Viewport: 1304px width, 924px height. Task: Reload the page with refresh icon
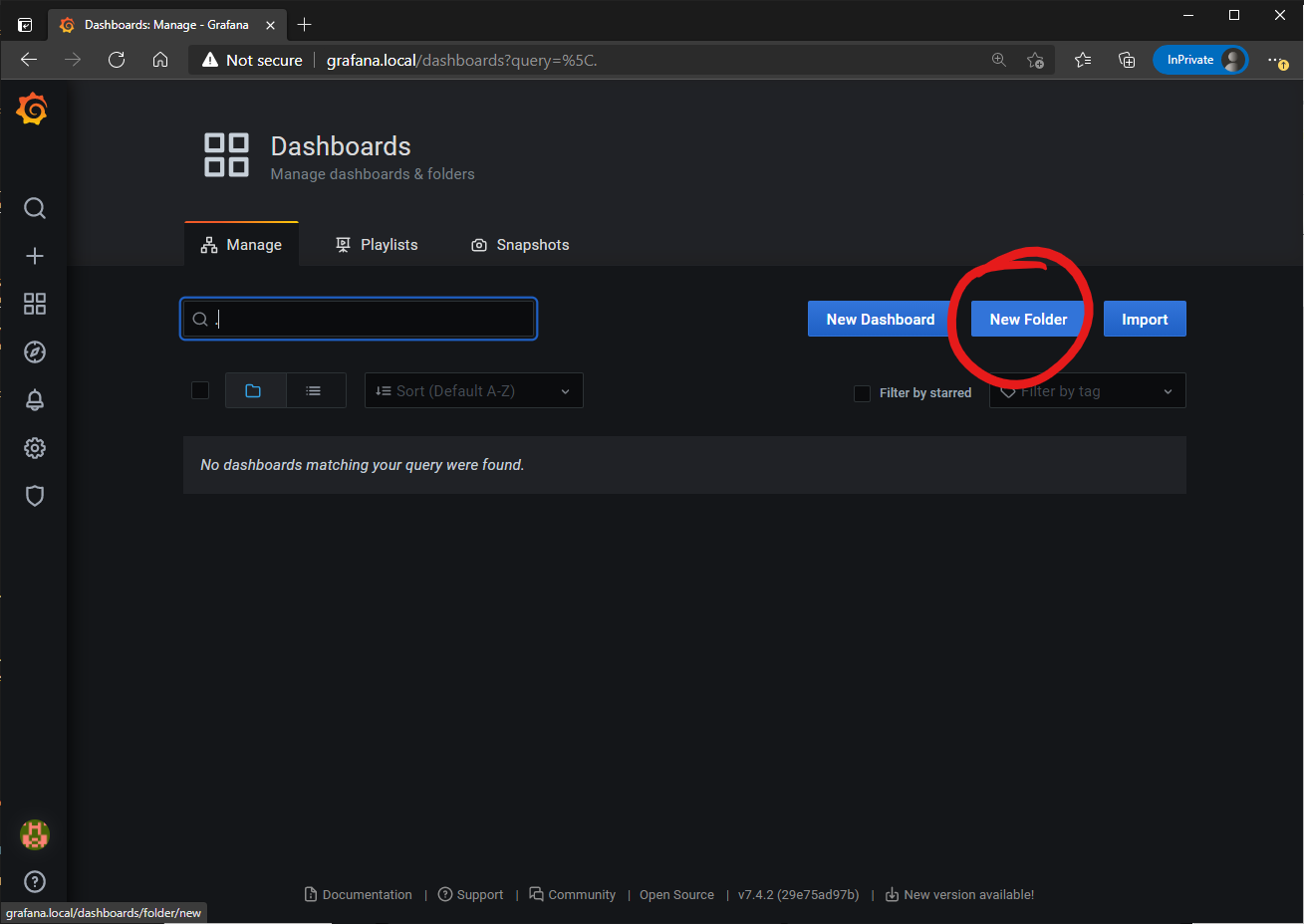click(117, 60)
